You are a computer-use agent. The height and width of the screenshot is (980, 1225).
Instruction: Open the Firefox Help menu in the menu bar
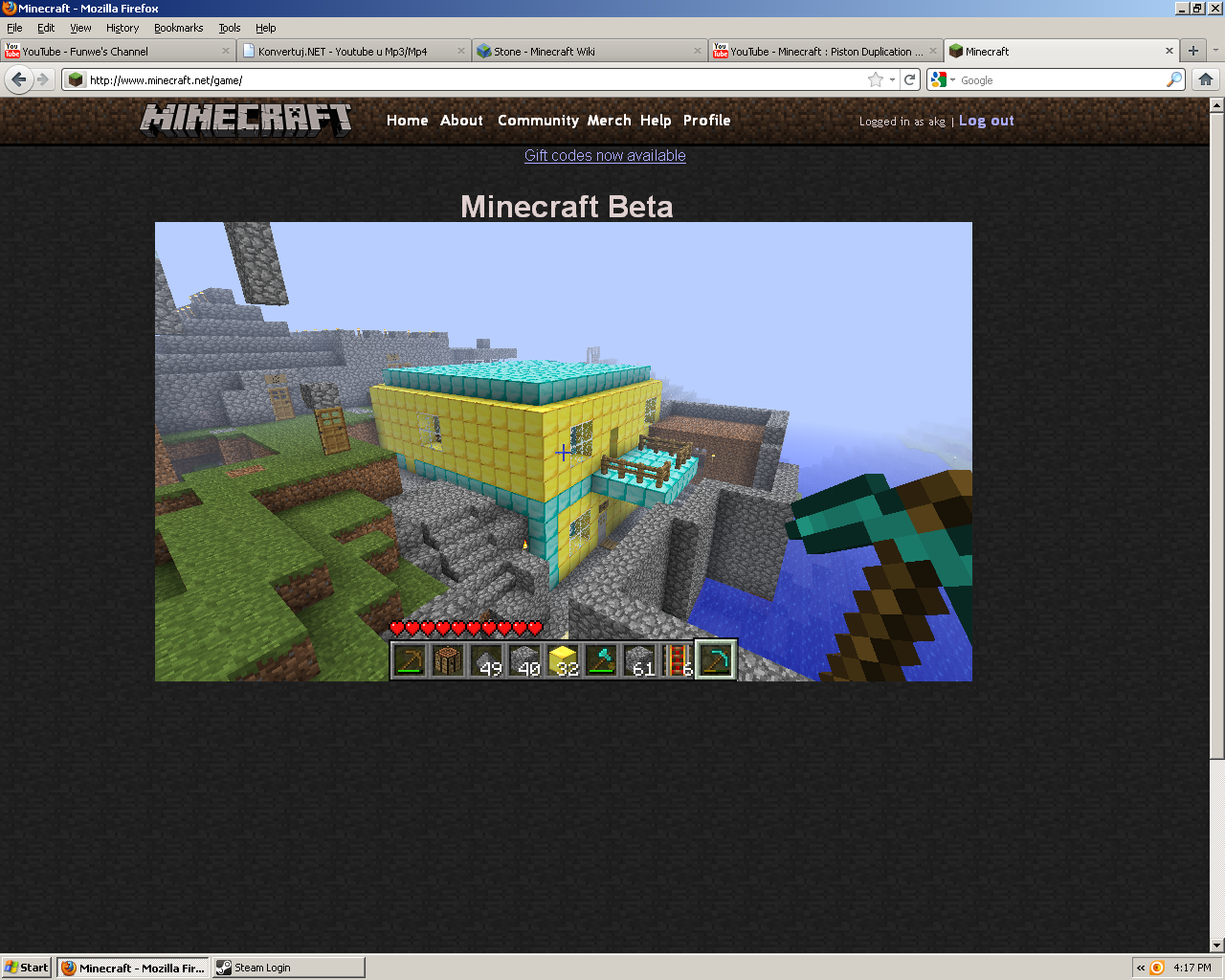[266, 28]
